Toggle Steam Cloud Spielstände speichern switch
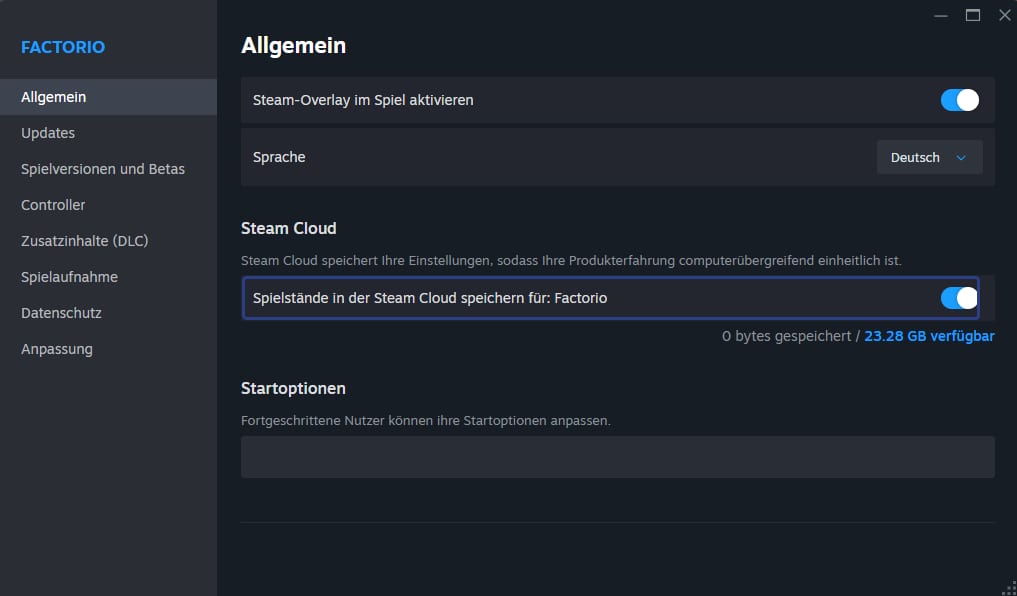Viewport: 1017px width, 596px height. (959, 298)
